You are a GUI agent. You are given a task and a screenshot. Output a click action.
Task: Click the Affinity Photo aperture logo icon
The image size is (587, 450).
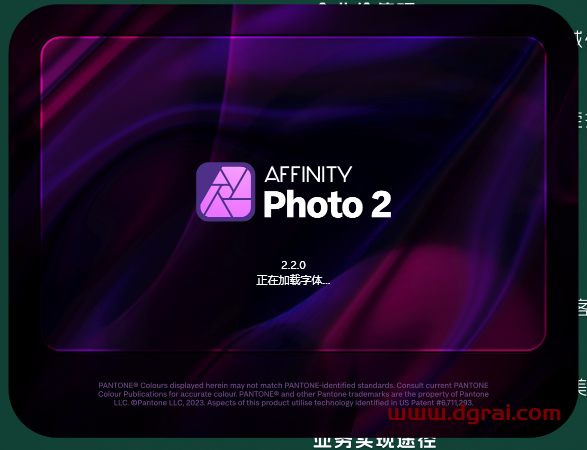[x=226, y=192]
